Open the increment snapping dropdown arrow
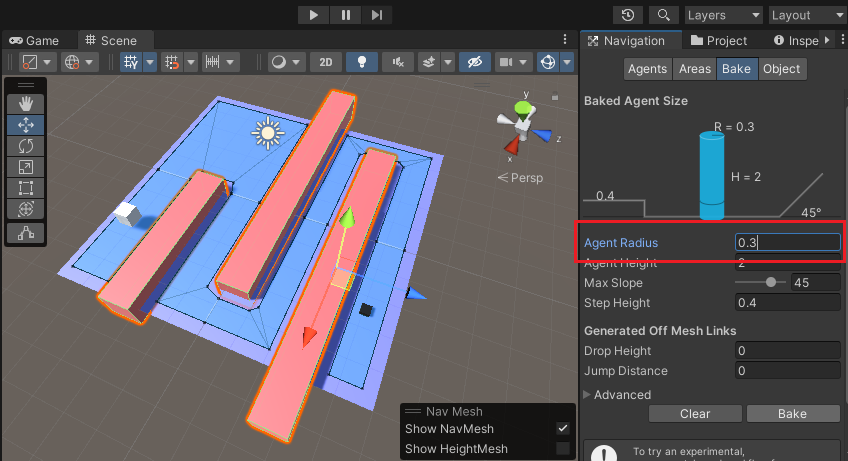 tap(230, 62)
